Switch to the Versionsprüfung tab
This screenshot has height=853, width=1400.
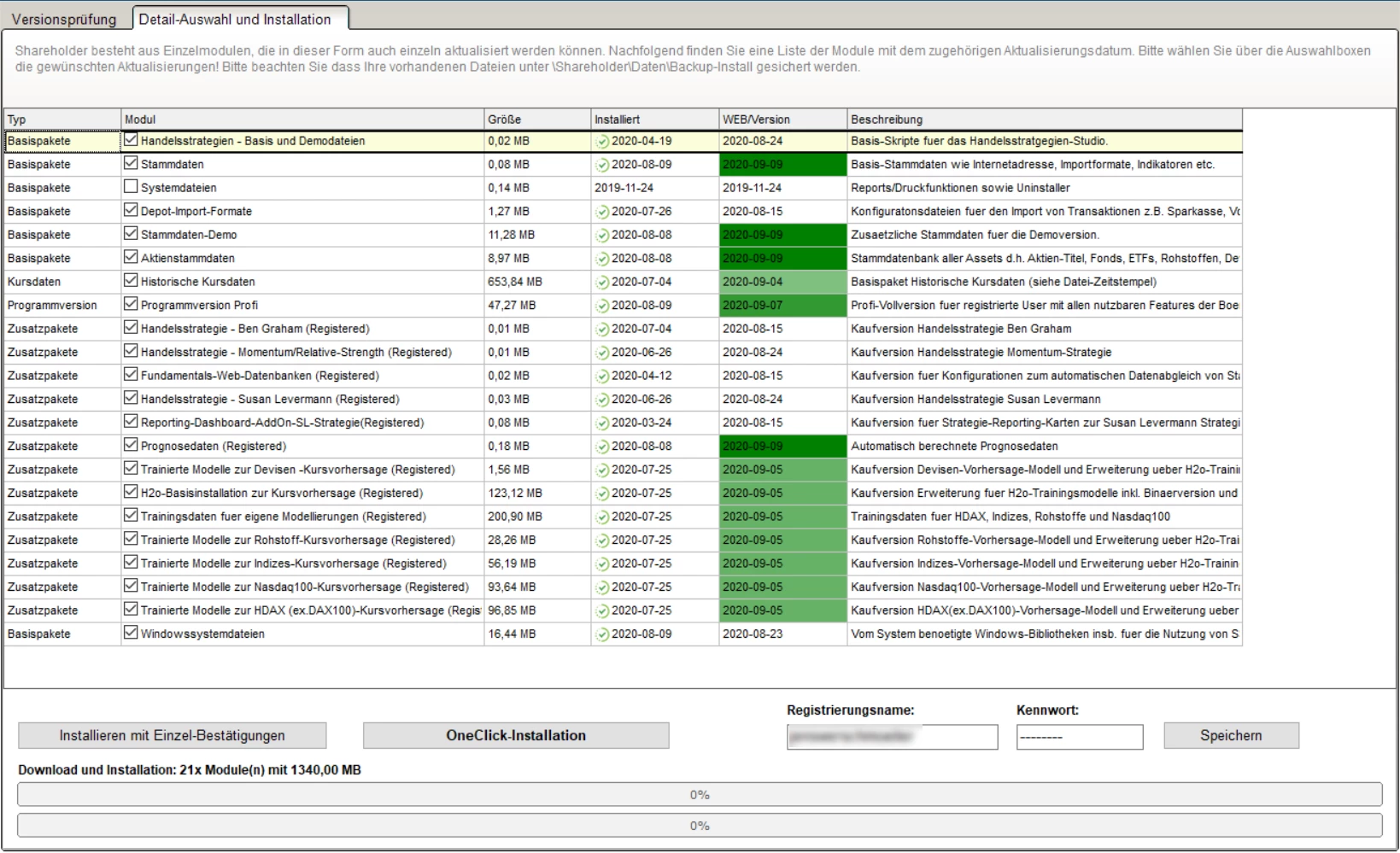64,19
